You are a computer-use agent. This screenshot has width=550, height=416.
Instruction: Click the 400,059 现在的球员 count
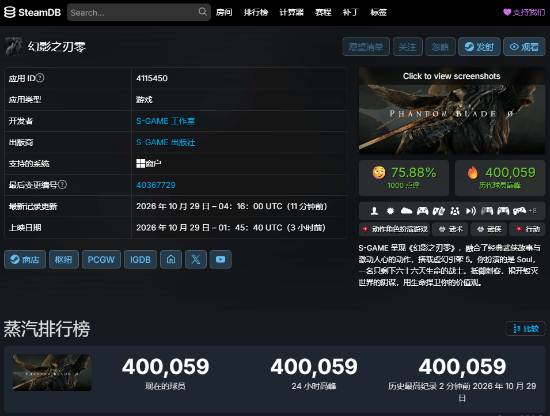(166, 367)
